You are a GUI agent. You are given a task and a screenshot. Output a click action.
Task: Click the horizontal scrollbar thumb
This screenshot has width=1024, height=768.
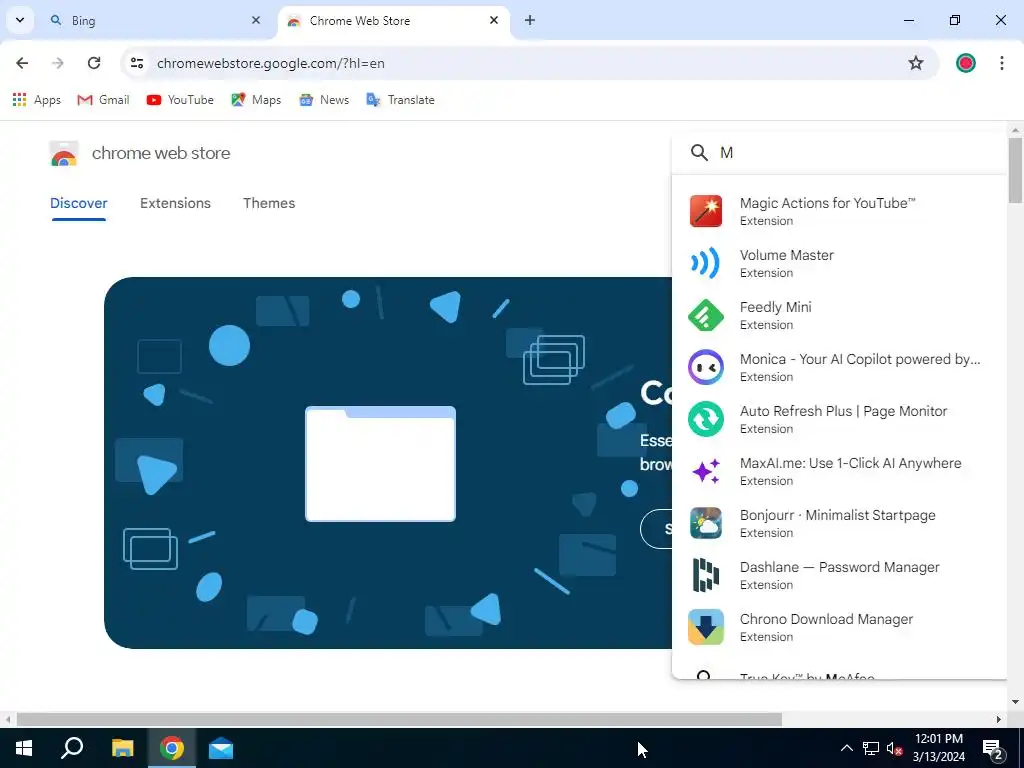398,719
